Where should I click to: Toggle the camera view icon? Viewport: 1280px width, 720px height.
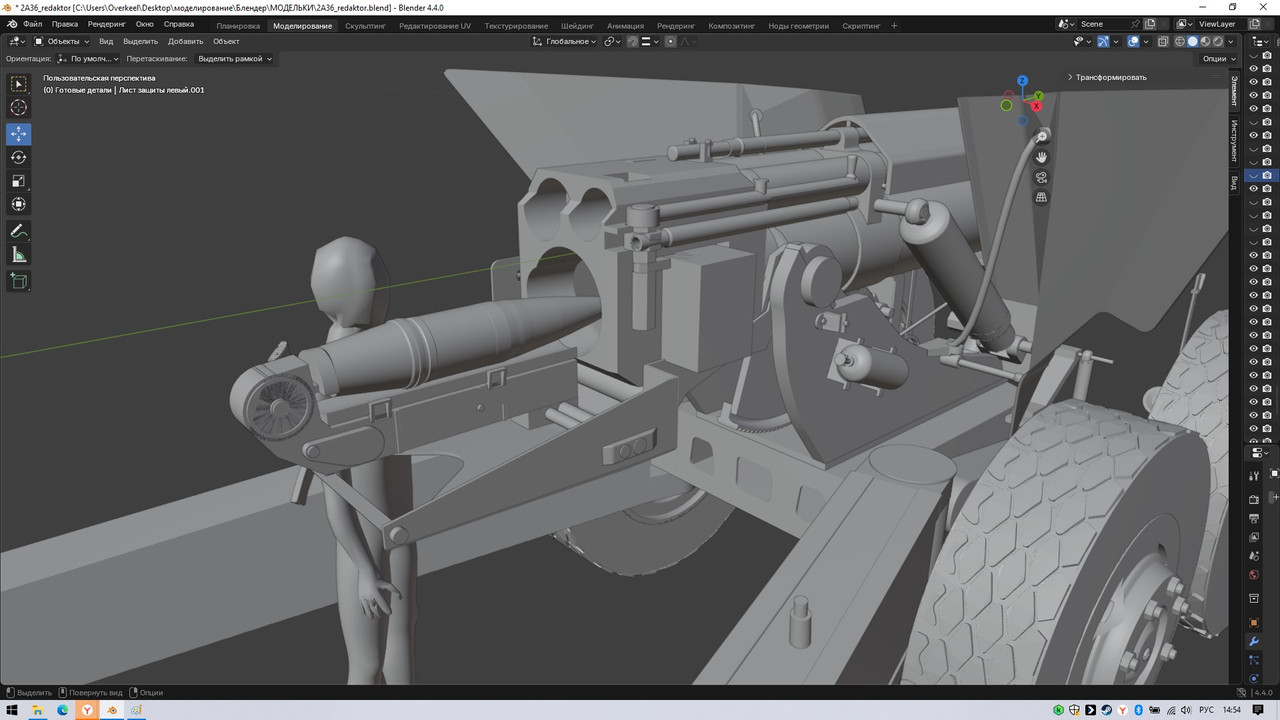pos(1041,177)
